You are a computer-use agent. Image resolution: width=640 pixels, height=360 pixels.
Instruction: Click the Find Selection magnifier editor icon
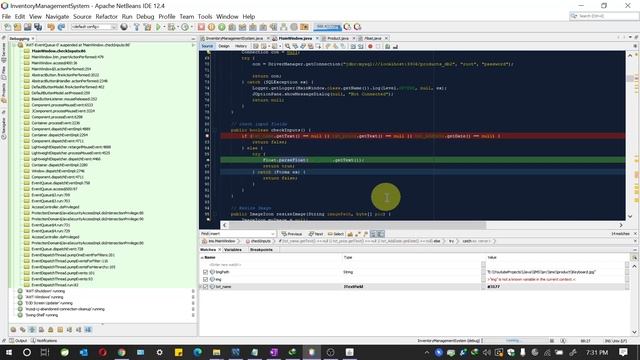(x=288, y=46)
